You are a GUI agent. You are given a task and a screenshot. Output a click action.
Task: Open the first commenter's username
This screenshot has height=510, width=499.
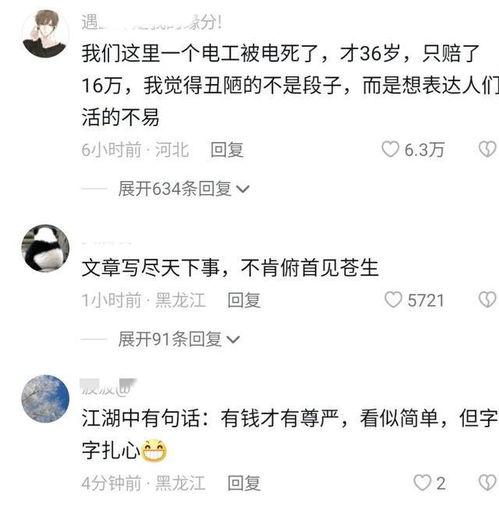[152, 23]
